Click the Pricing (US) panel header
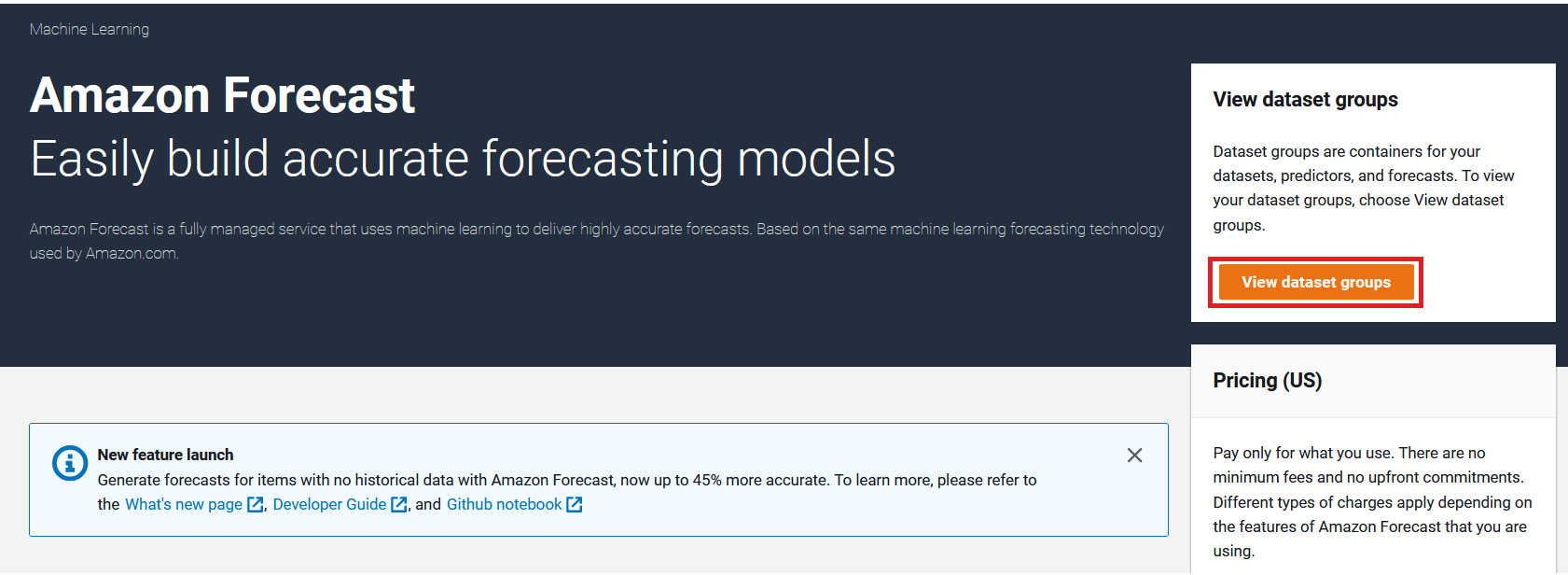The image size is (1568, 575). click(1373, 381)
